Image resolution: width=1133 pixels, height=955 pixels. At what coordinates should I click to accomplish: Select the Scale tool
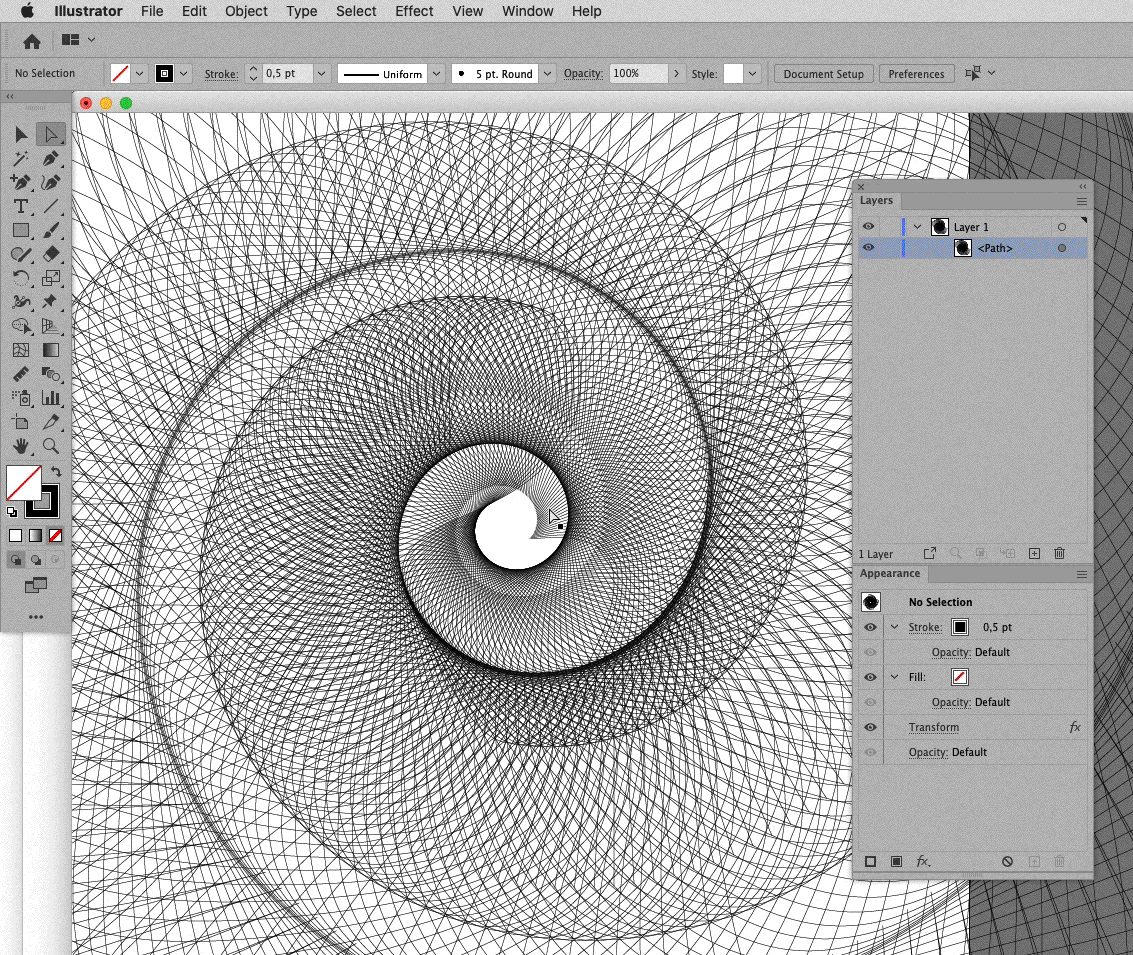click(51, 278)
